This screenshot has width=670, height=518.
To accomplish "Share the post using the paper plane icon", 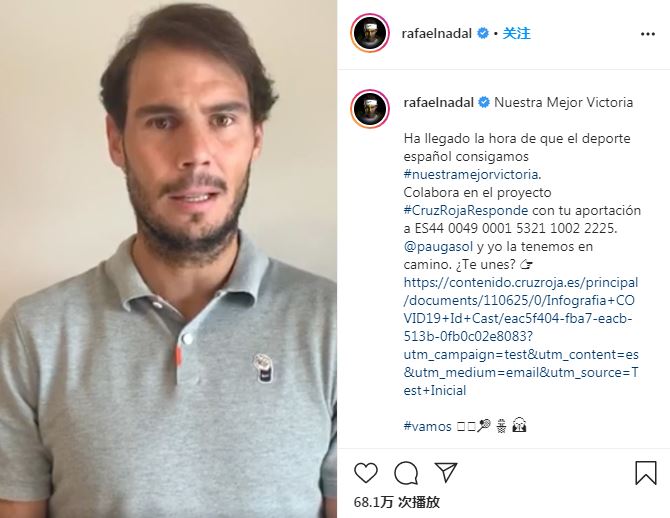I will coord(446,472).
